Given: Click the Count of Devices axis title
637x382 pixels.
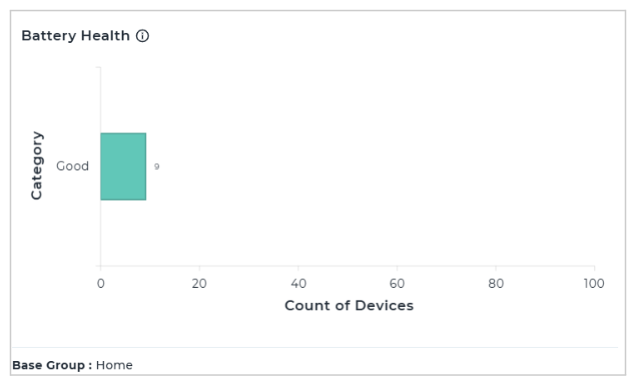Looking at the screenshot, I should 349,305.
